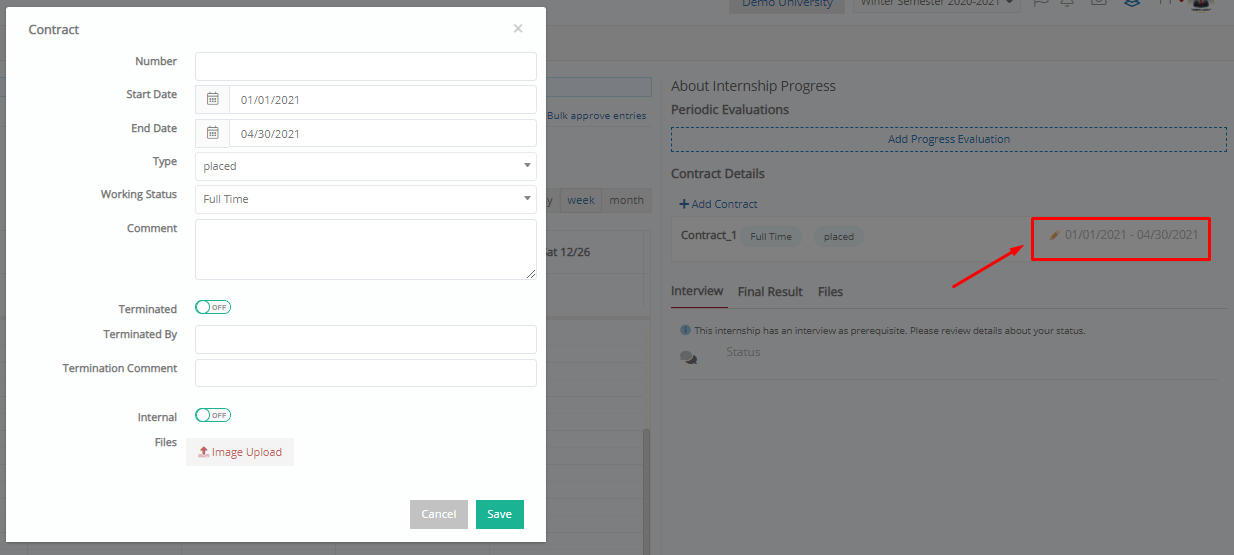Screen dimensions: 1234x555
Task: Click the 01/01/2021 - 04/30/2021 contract dates
Action: (x=1131, y=235)
